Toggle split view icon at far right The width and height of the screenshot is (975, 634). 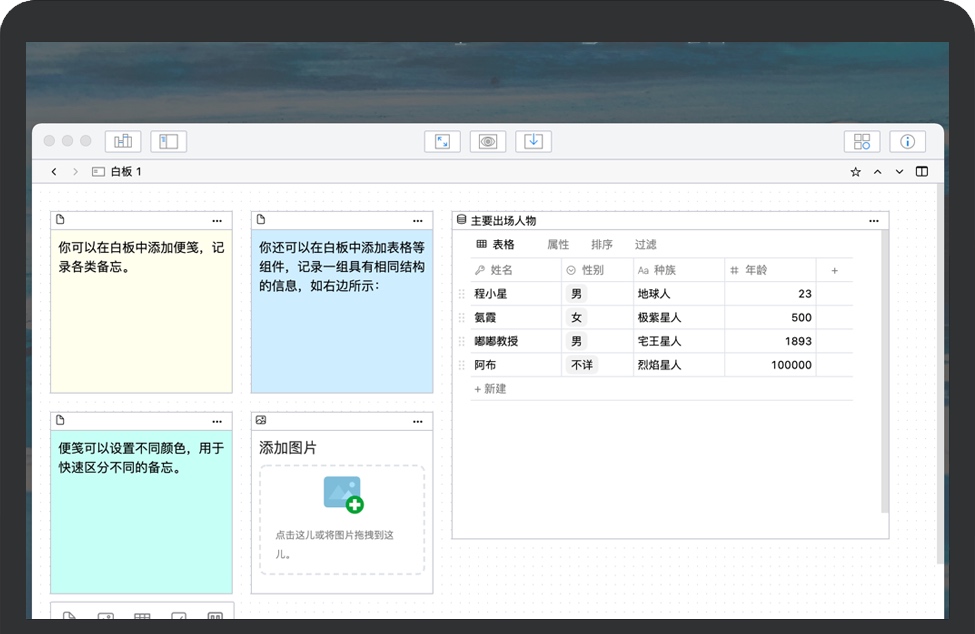pos(922,172)
